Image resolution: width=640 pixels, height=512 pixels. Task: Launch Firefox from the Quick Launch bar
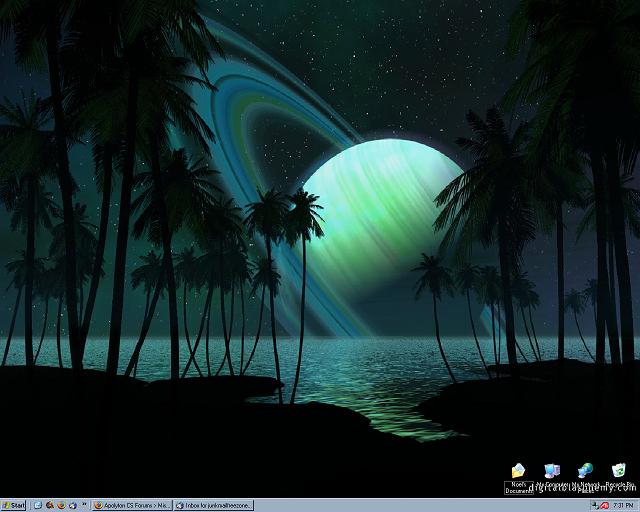(x=60, y=506)
